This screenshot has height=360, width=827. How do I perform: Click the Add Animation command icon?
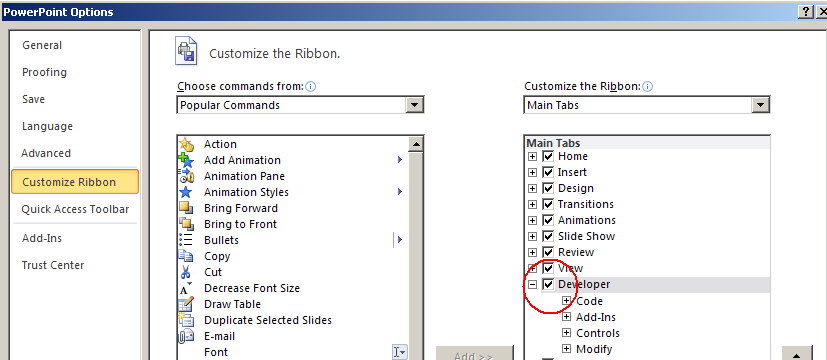coord(186,160)
